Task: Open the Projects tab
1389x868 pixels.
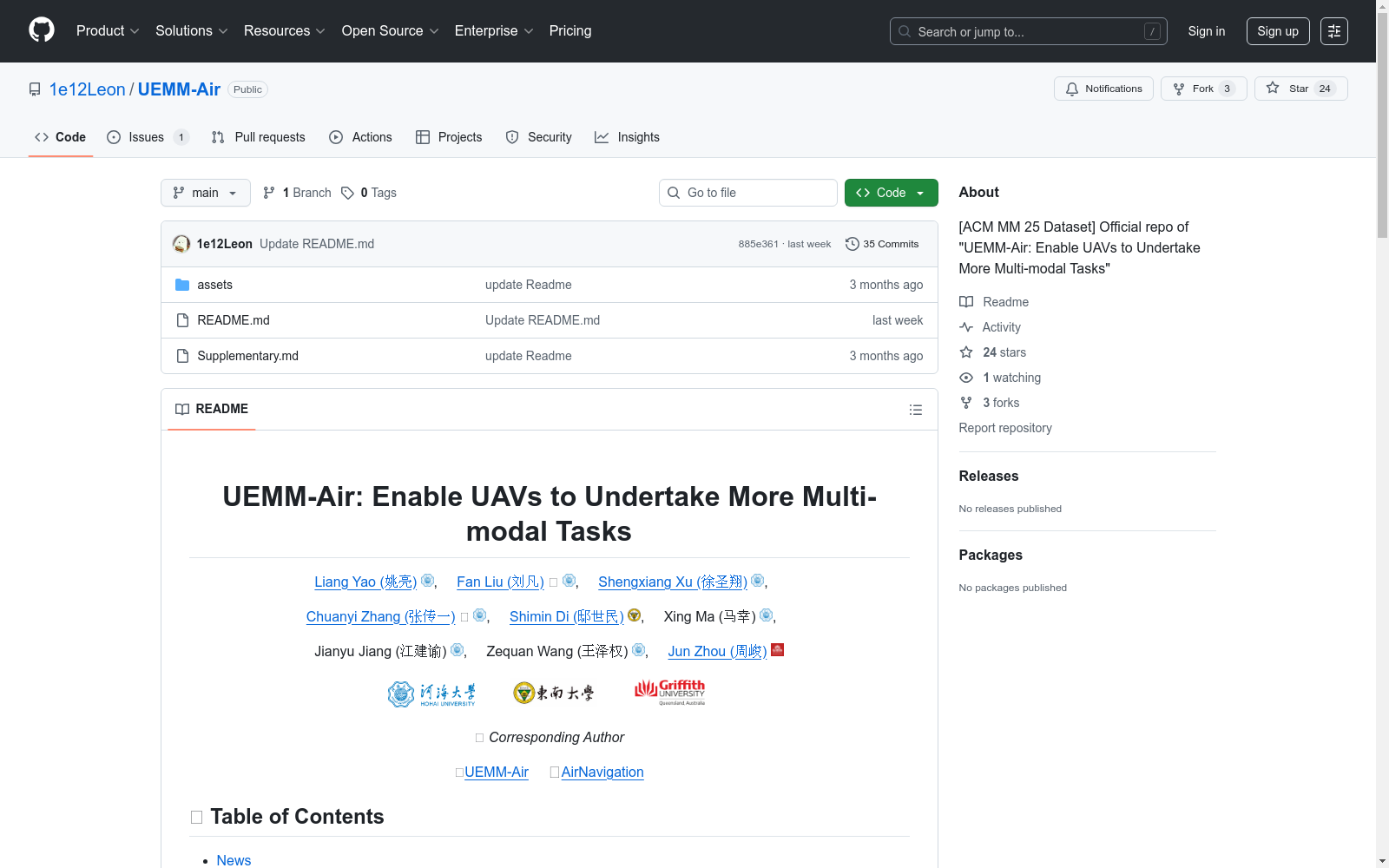Action: [449, 137]
